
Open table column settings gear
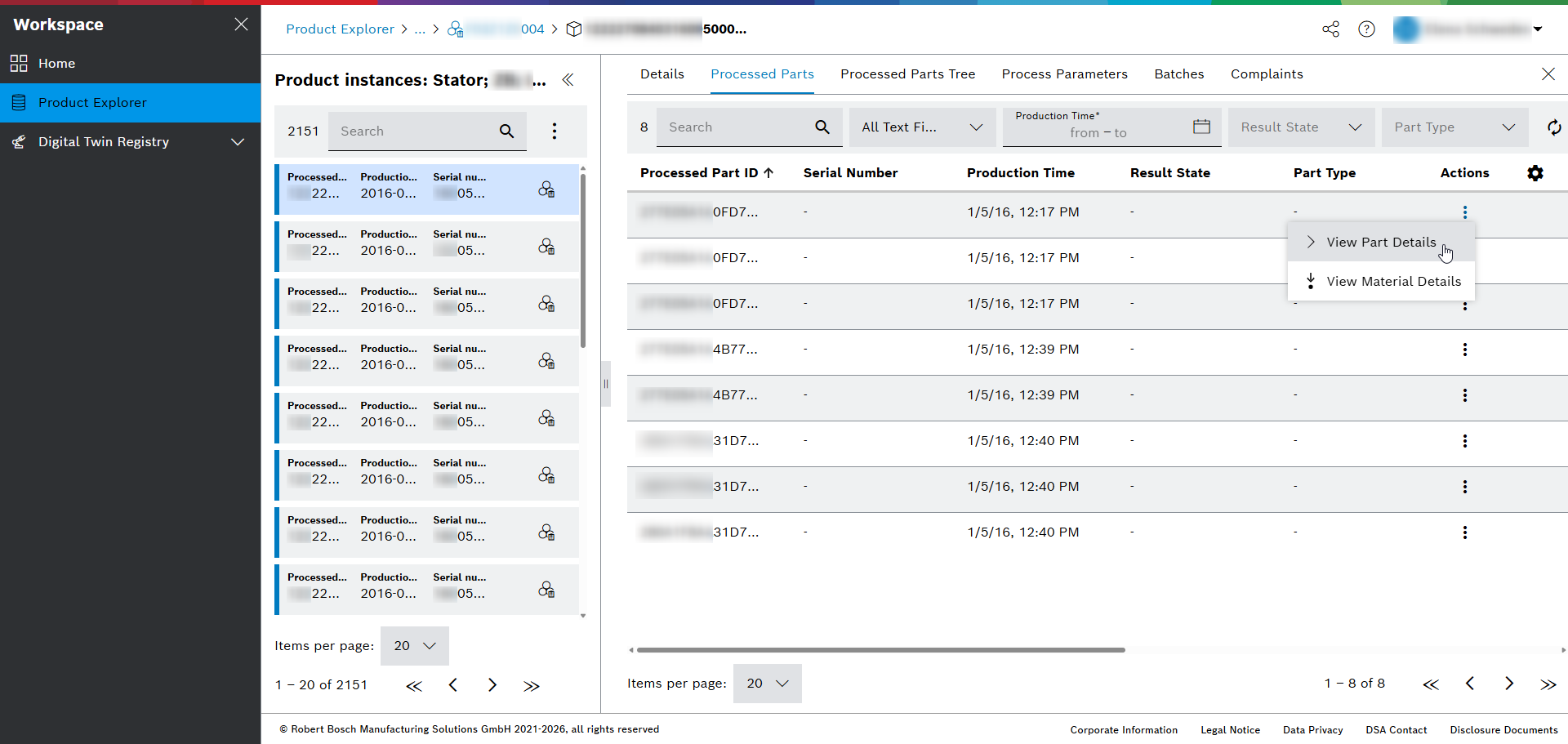coord(1535,173)
